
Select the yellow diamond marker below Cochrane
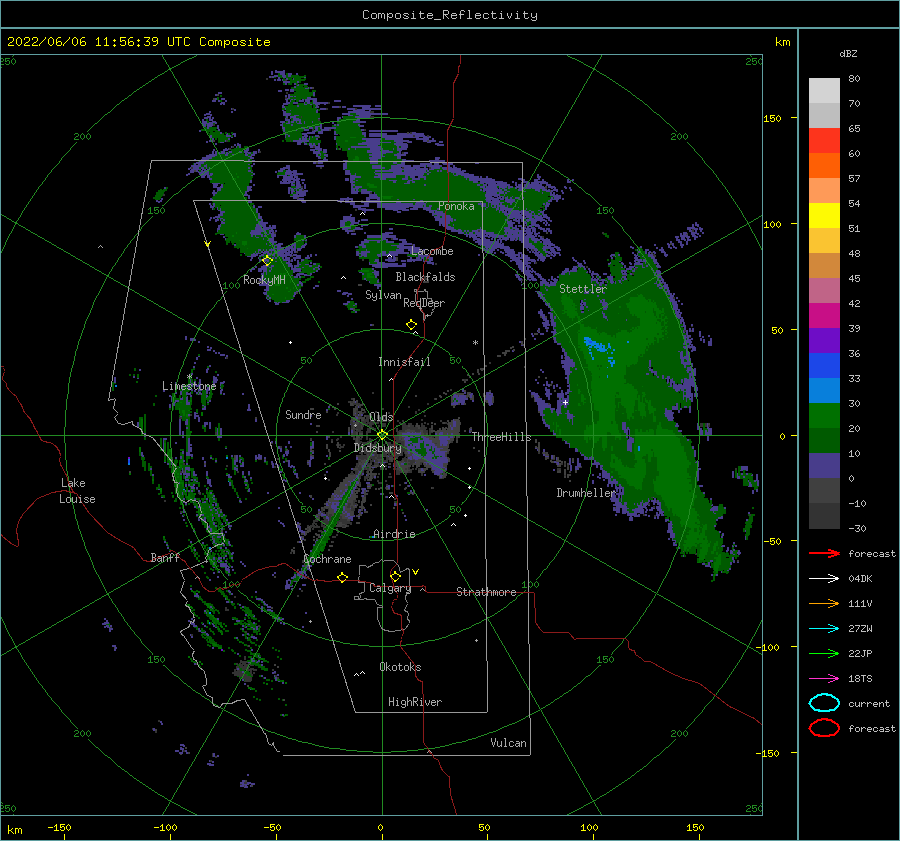coord(343,577)
